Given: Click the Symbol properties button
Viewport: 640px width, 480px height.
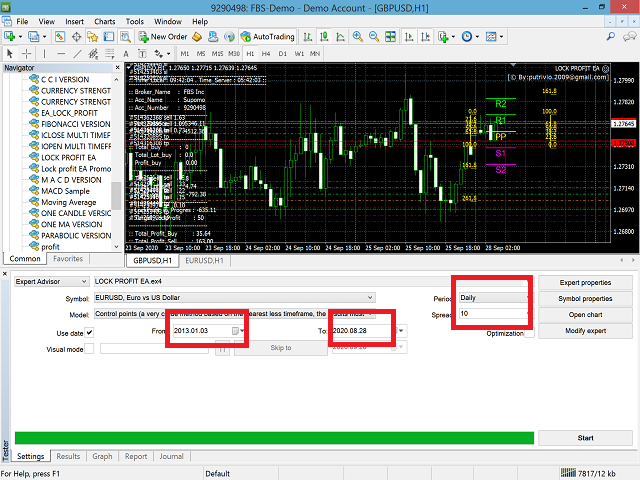Looking at the screenshot, I should point(585,298).
